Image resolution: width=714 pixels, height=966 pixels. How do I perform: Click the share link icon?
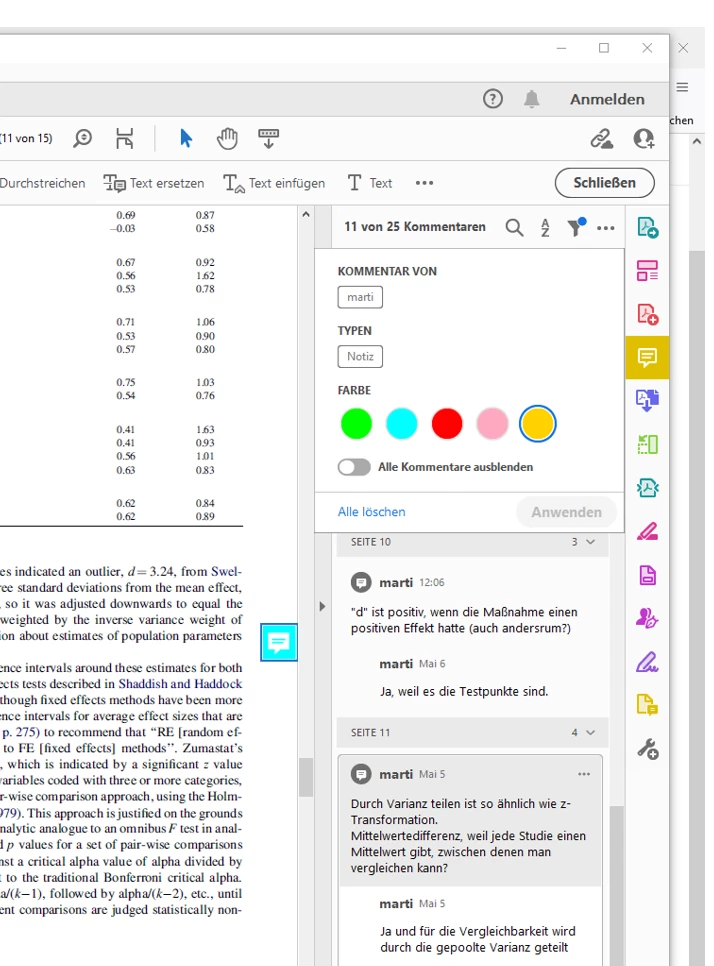[x=601, y=139]
